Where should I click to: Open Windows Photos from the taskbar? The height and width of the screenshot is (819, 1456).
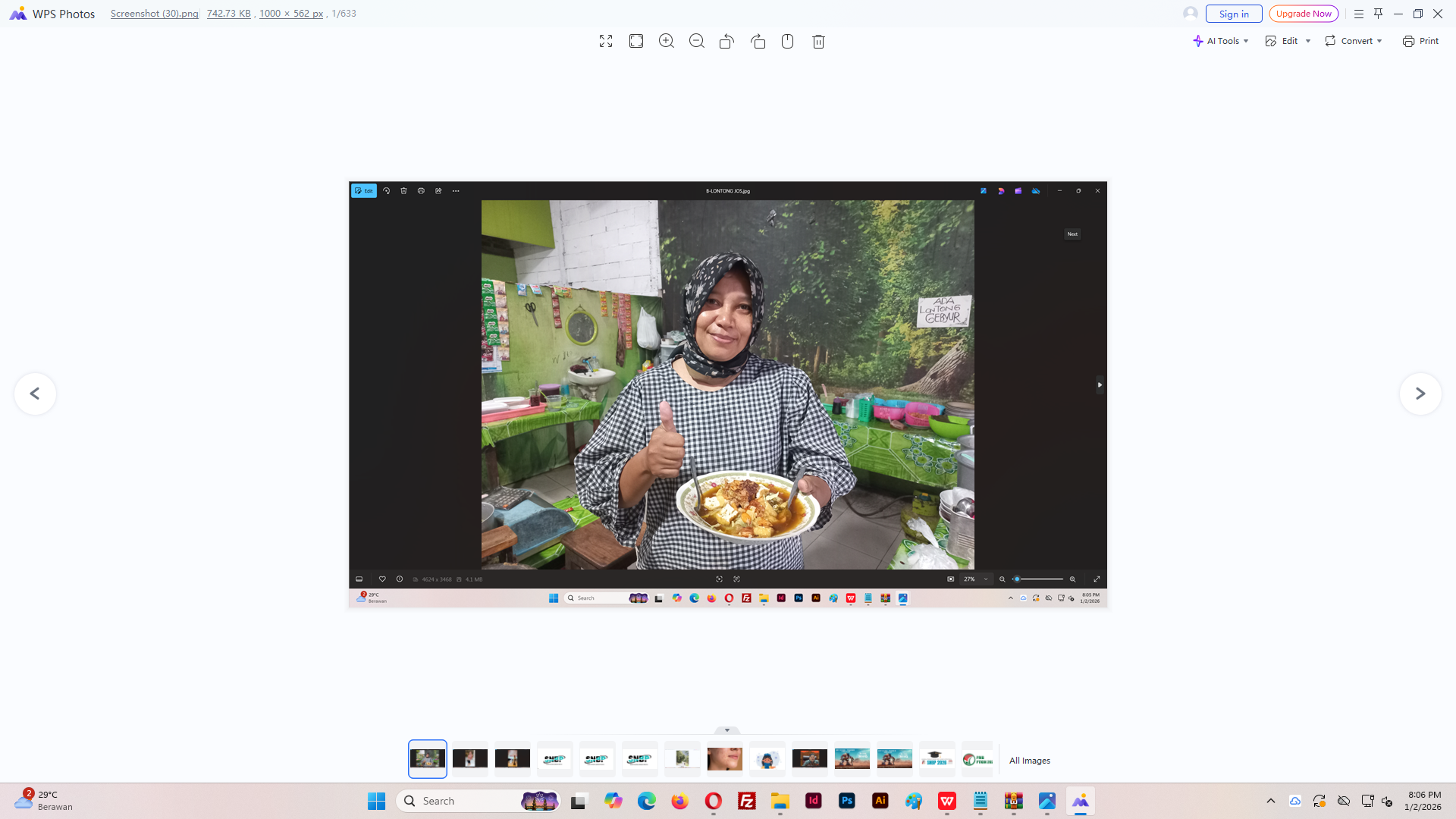click(x=1047, y=801)
